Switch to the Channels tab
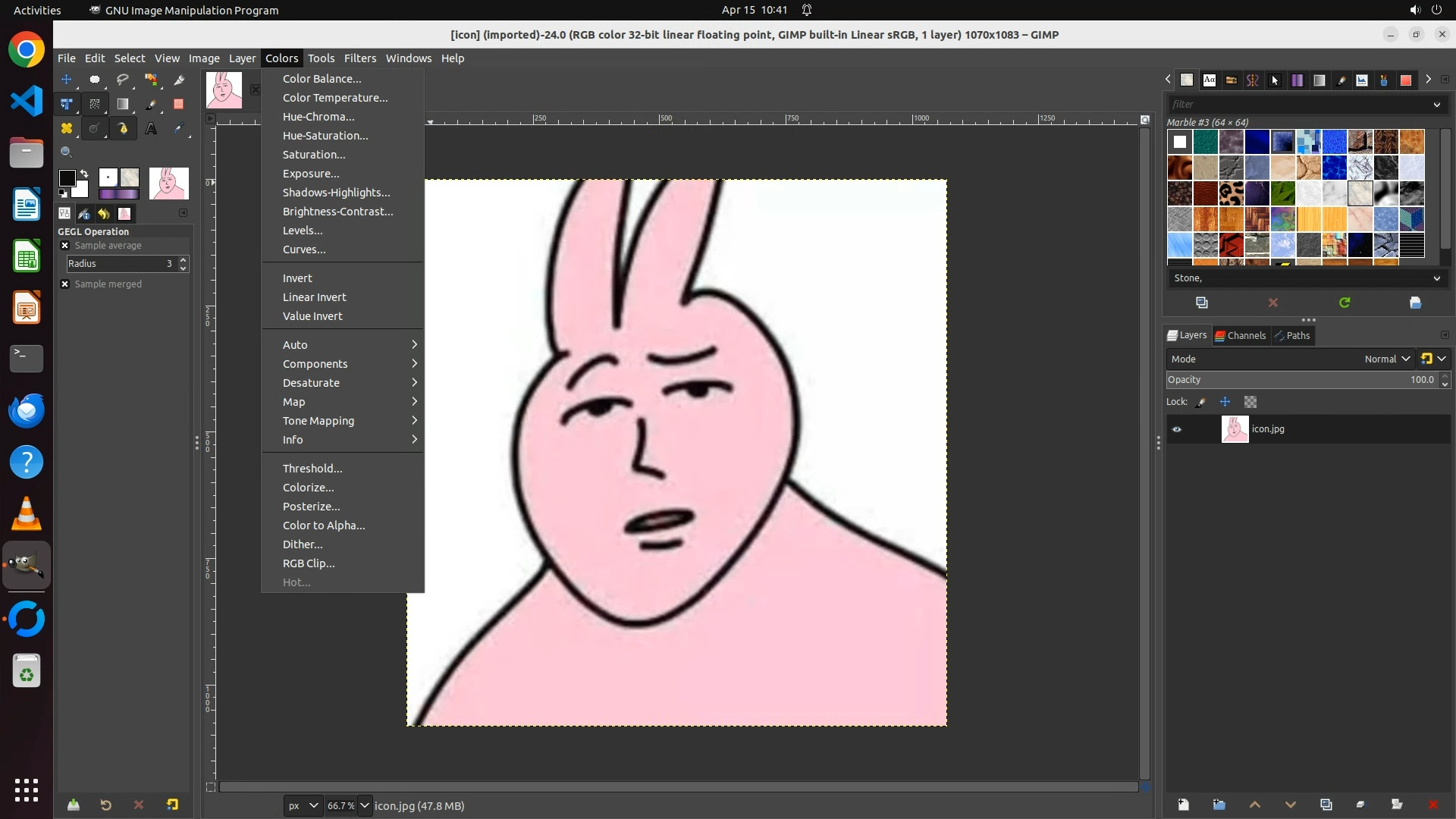Viewport: 1456px width, 819px height. [x=1240, y=336]
